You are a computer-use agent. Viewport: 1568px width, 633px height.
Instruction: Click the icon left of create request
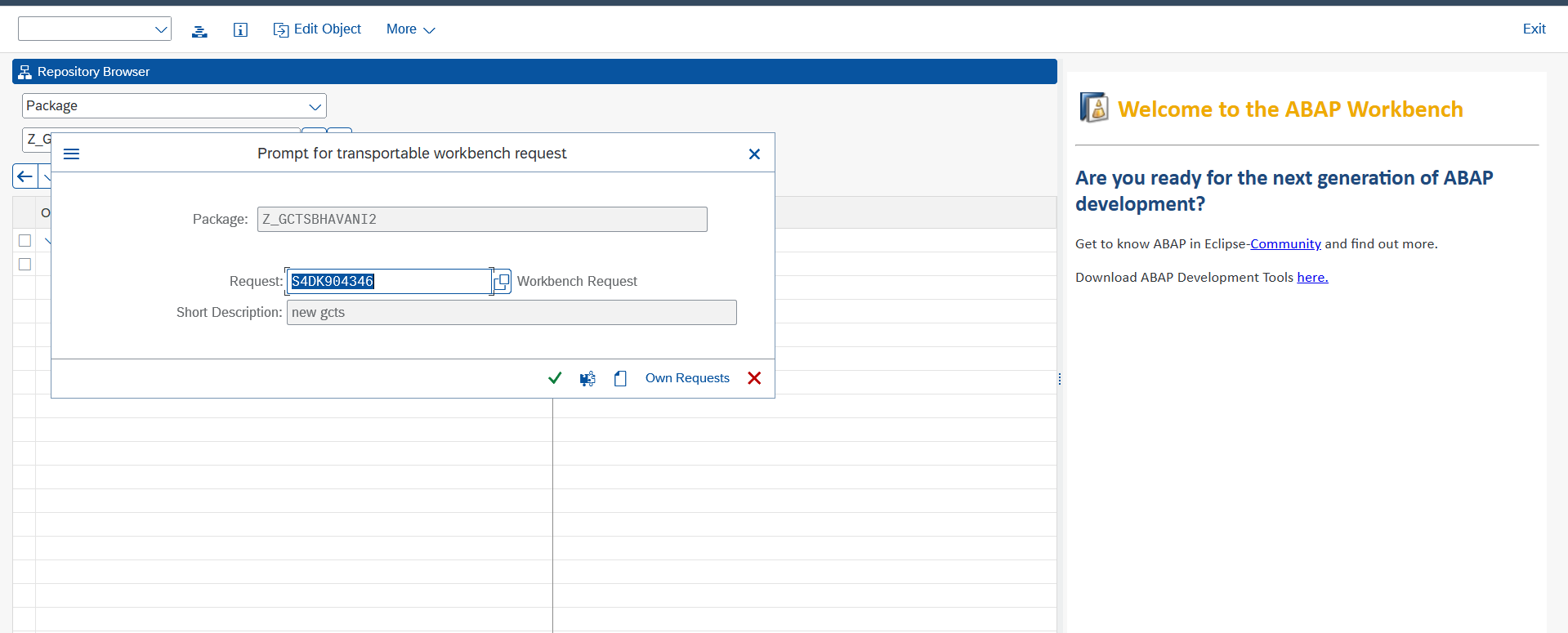587,378
